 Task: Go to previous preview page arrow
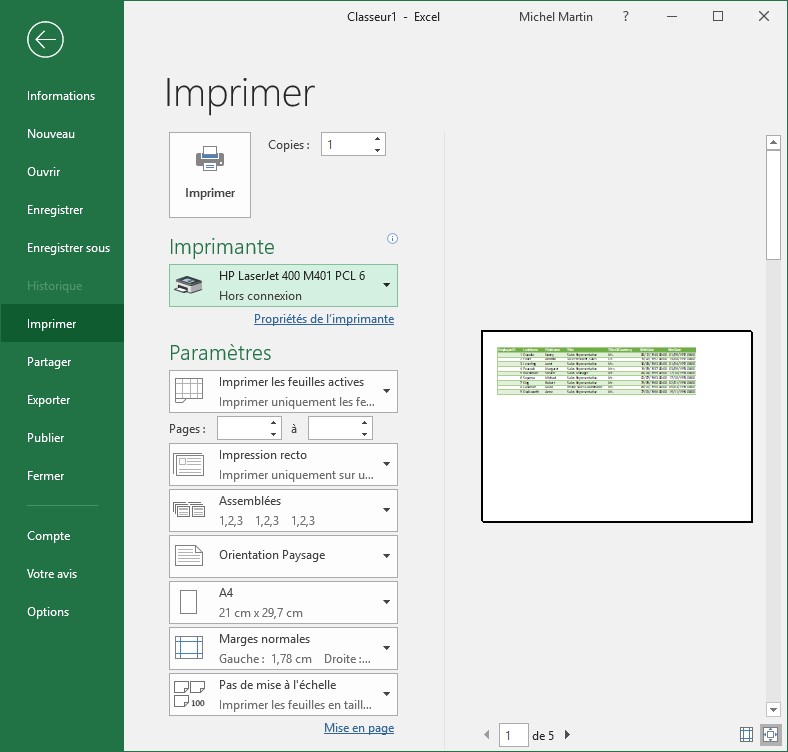487,735
